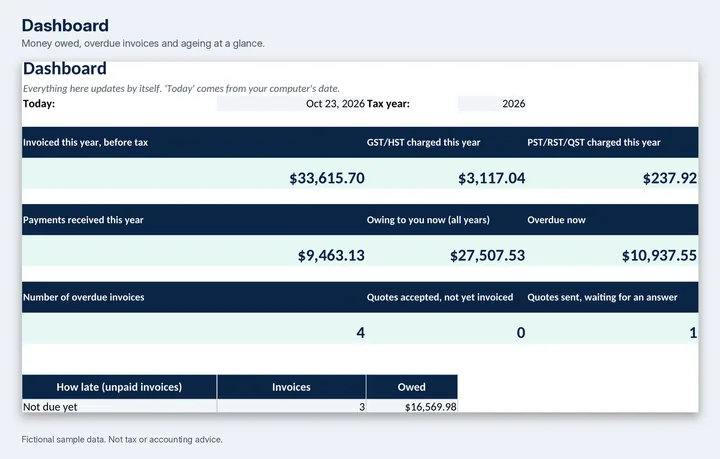Click the quotes sent count 1
Screen dimensions: 720x459
(693, 333)
